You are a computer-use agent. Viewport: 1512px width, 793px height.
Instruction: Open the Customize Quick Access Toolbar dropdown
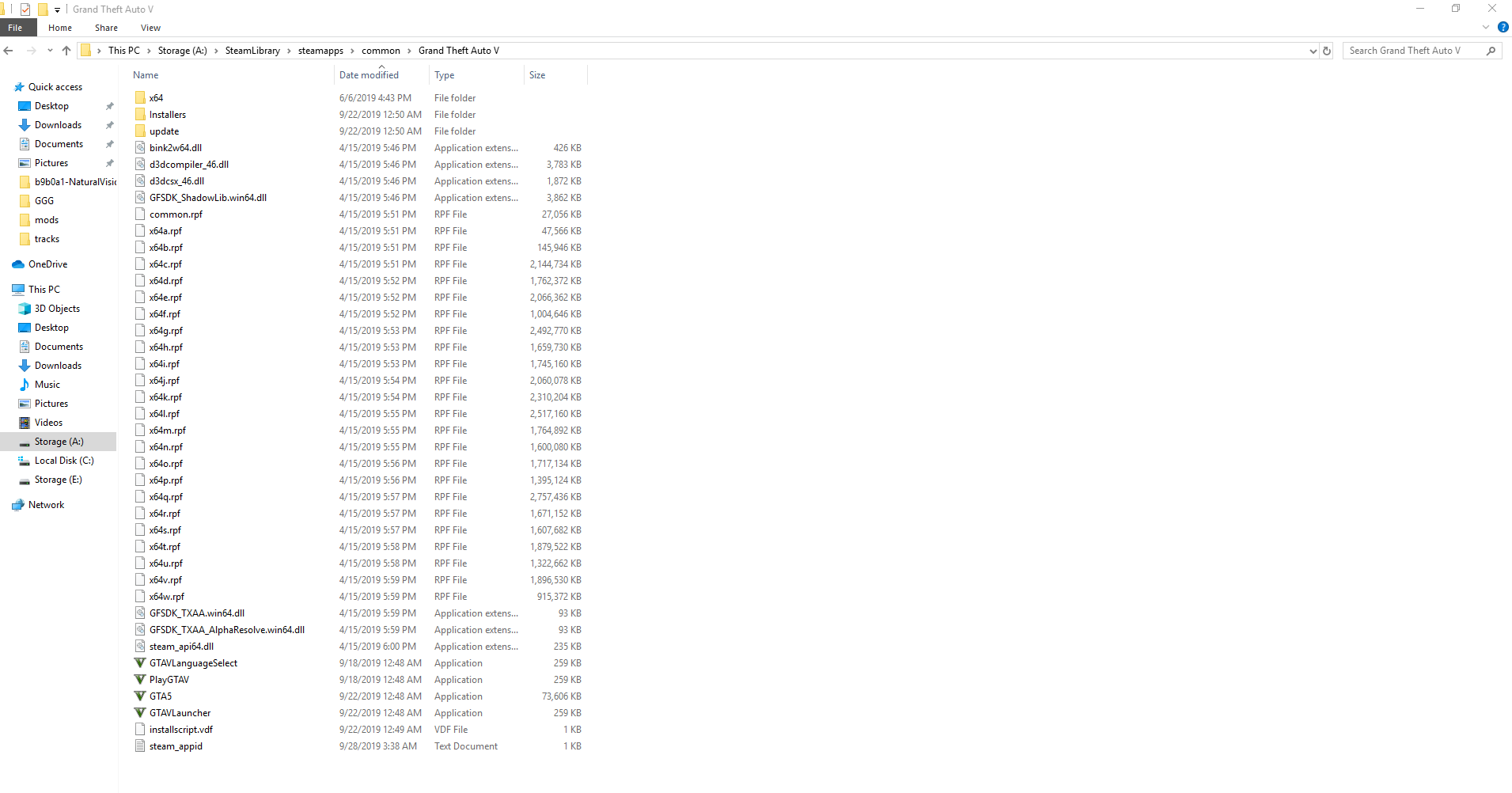[57, 10]
